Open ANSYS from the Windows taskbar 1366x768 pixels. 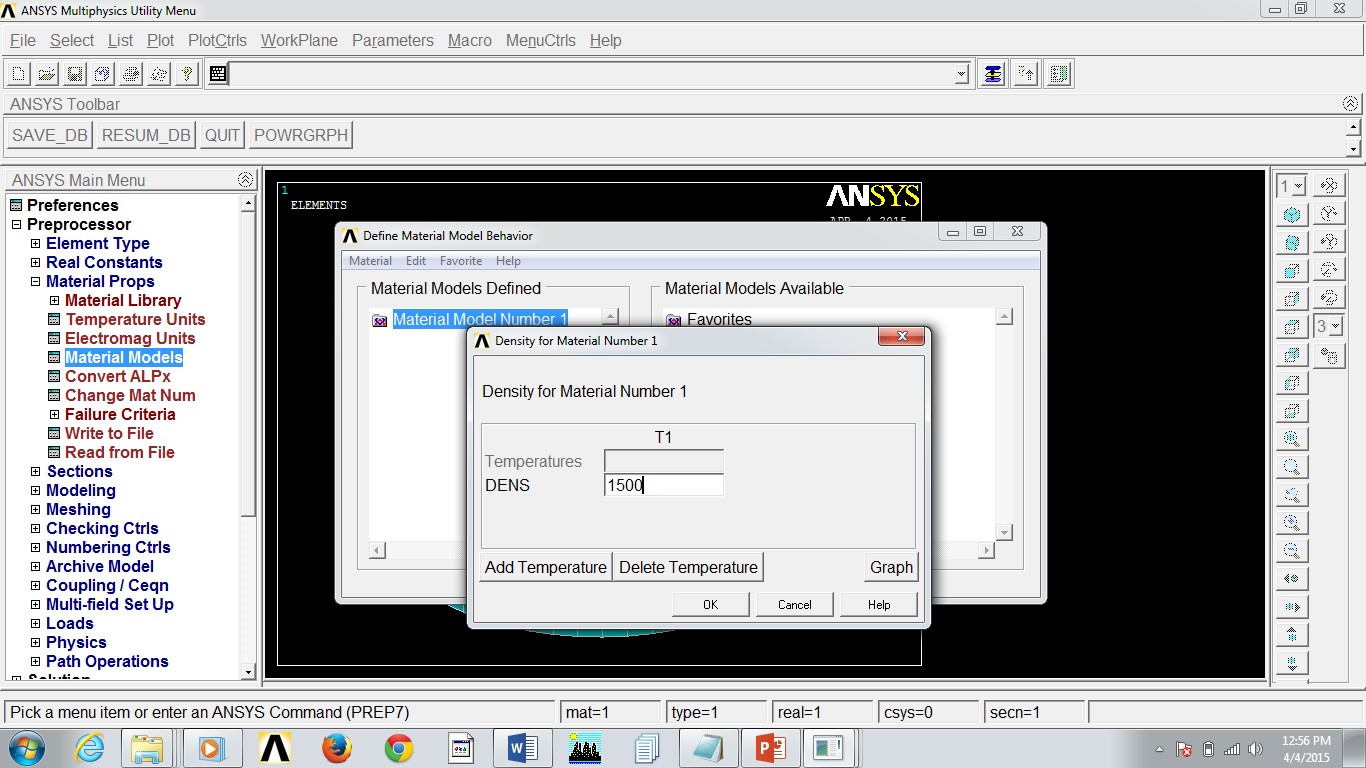[275, 748]
